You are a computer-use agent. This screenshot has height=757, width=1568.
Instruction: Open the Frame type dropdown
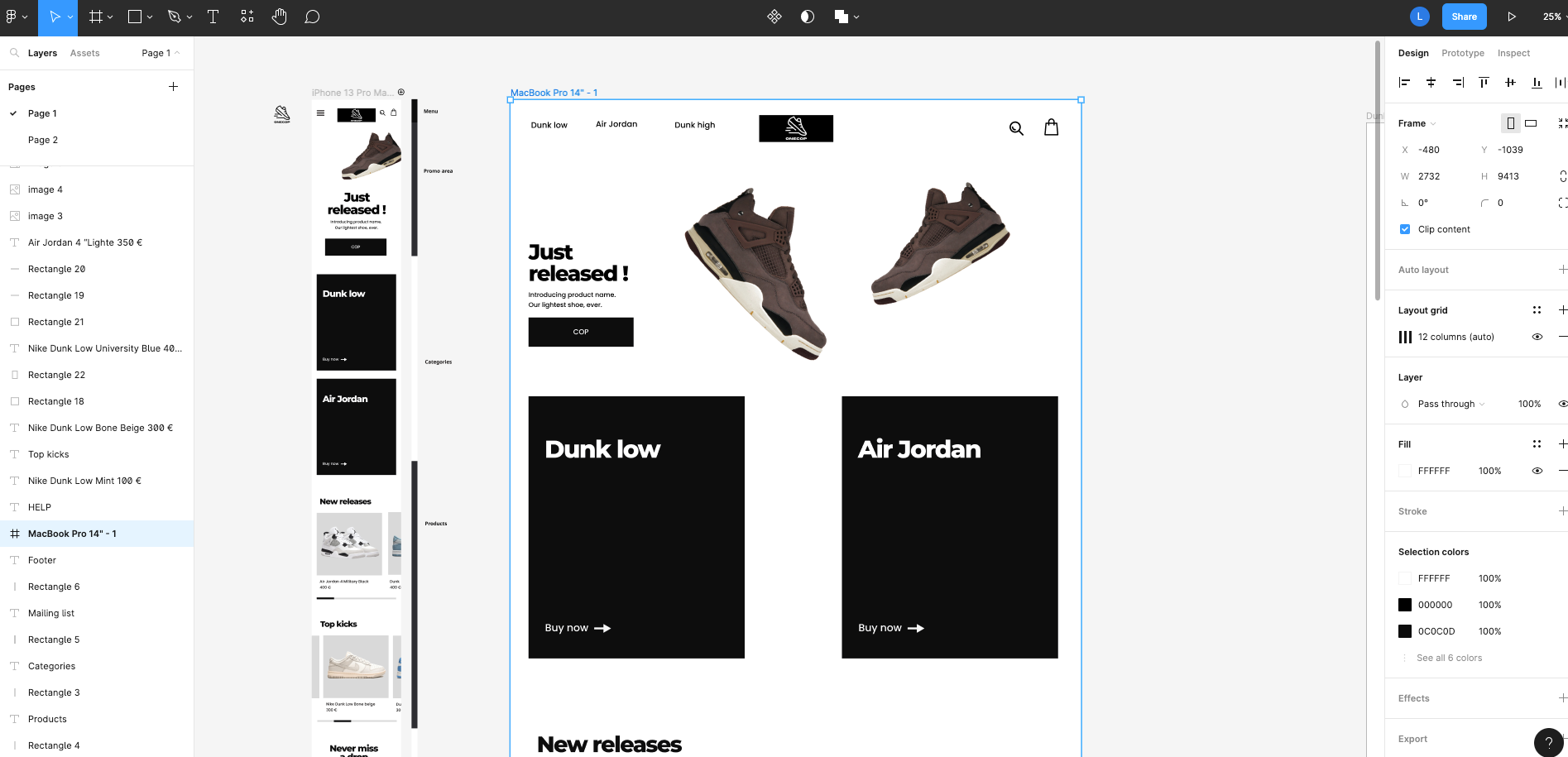tap(1417, 123)
